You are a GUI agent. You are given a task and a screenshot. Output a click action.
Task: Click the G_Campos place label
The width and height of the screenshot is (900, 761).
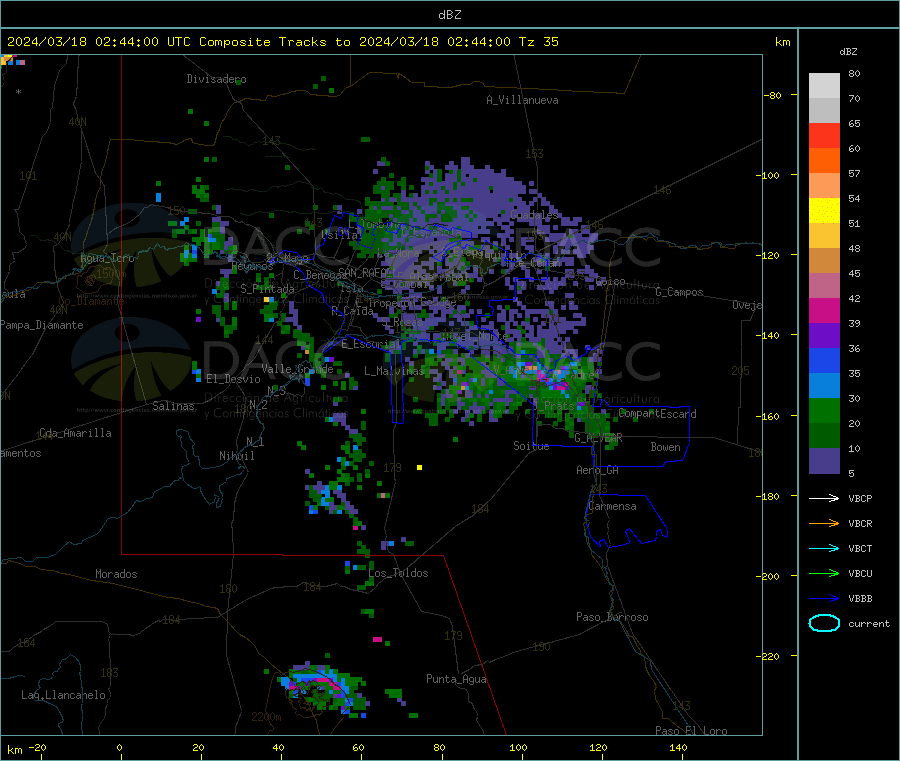(679, 292)
